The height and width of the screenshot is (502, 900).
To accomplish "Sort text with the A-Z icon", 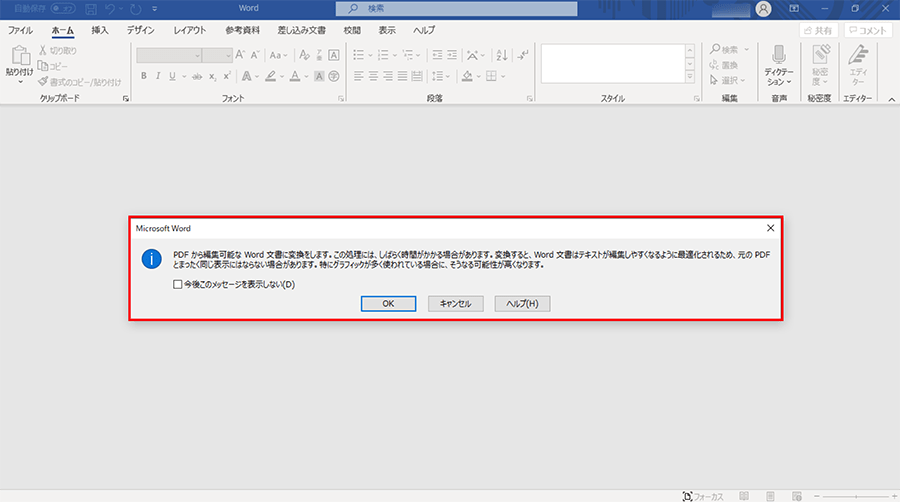I will tap(502, 55).
